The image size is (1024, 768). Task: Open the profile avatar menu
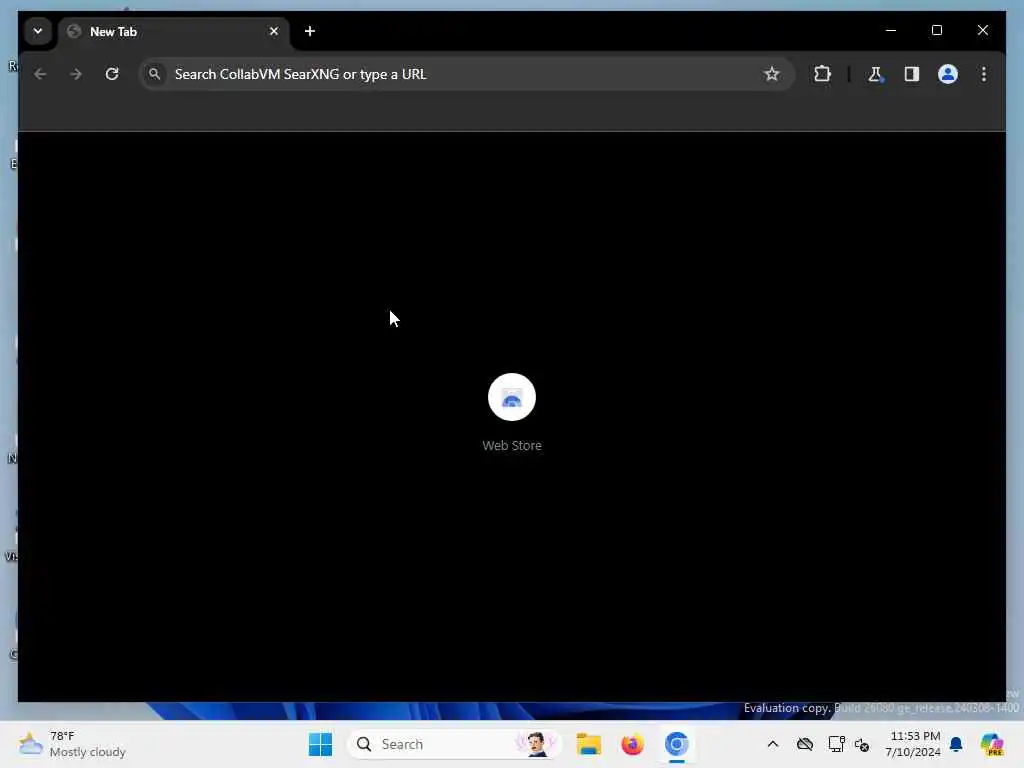coord(948,74)
